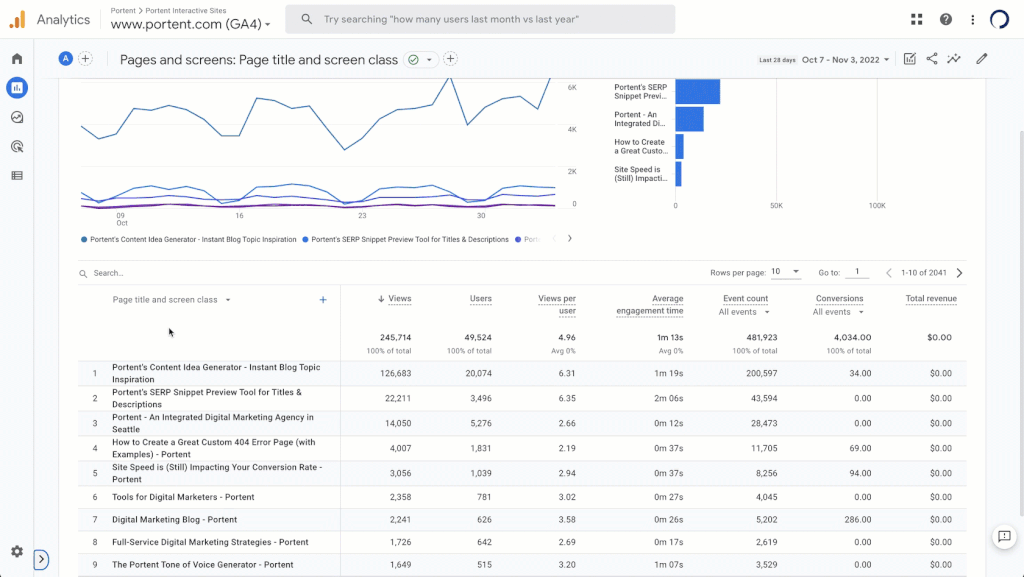Add a filter with plus icon after title

(x=451, y=59)
